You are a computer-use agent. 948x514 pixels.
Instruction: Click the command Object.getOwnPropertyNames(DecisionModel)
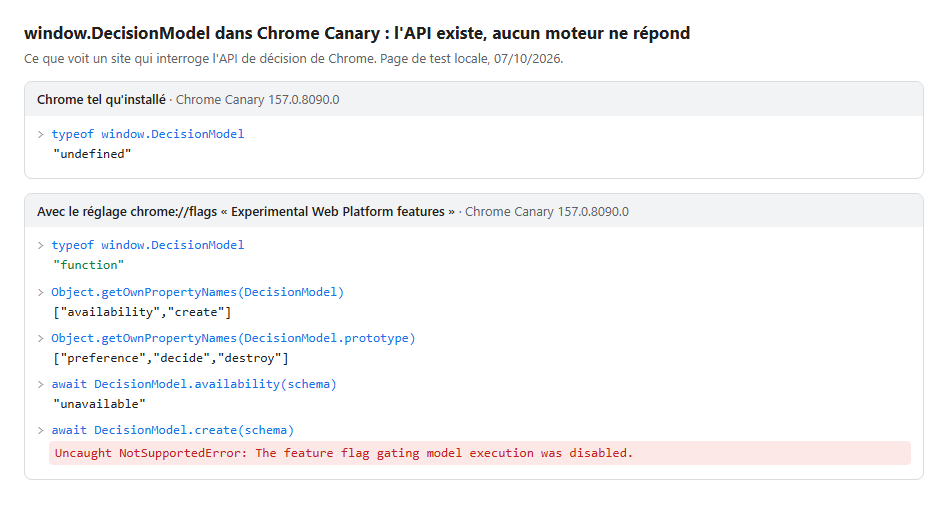coord(198,292)
